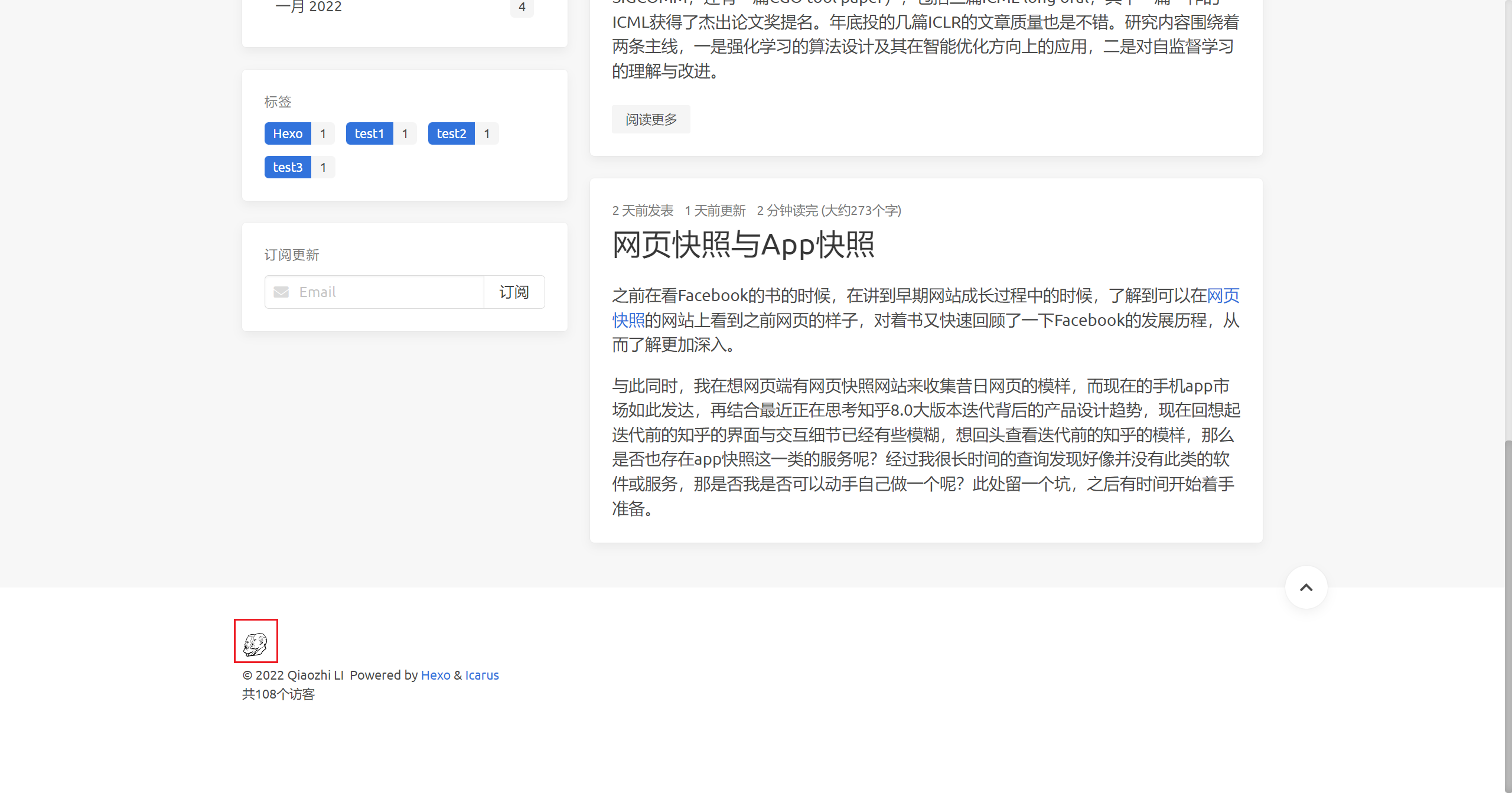Screen dimensions: 1512x793
Task: Click the Email input field
Action: click(374, 292)
